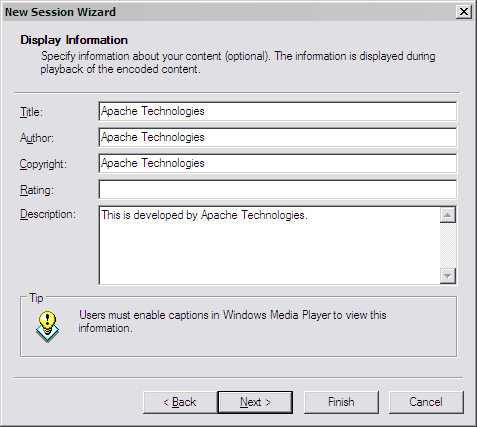The height and width of the screenshot is (427, 477).
Task: Click the Finish button
Action: [341, 402]
